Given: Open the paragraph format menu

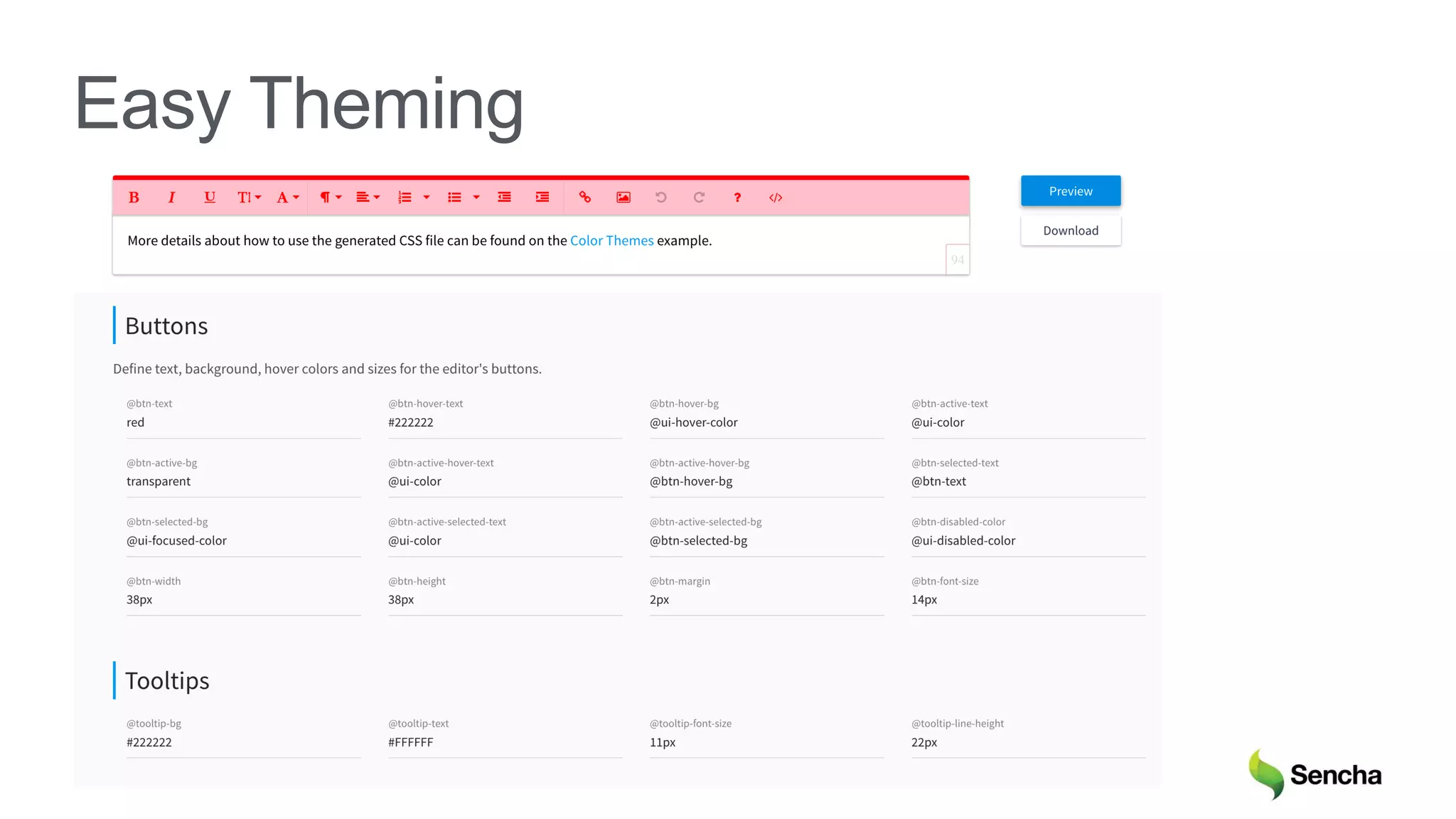Looking at the screenshot, I should tap(331, 198).
